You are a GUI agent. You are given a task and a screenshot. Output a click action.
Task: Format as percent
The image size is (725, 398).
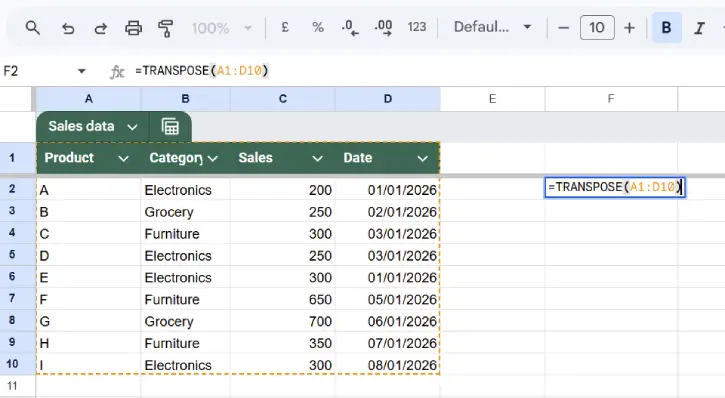coord(318,27)
